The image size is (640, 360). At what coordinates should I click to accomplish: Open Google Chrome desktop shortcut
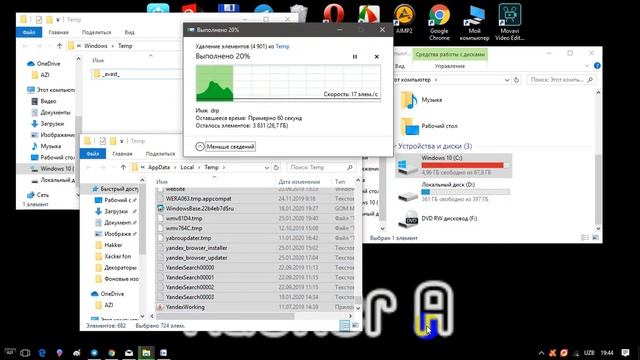439,22
